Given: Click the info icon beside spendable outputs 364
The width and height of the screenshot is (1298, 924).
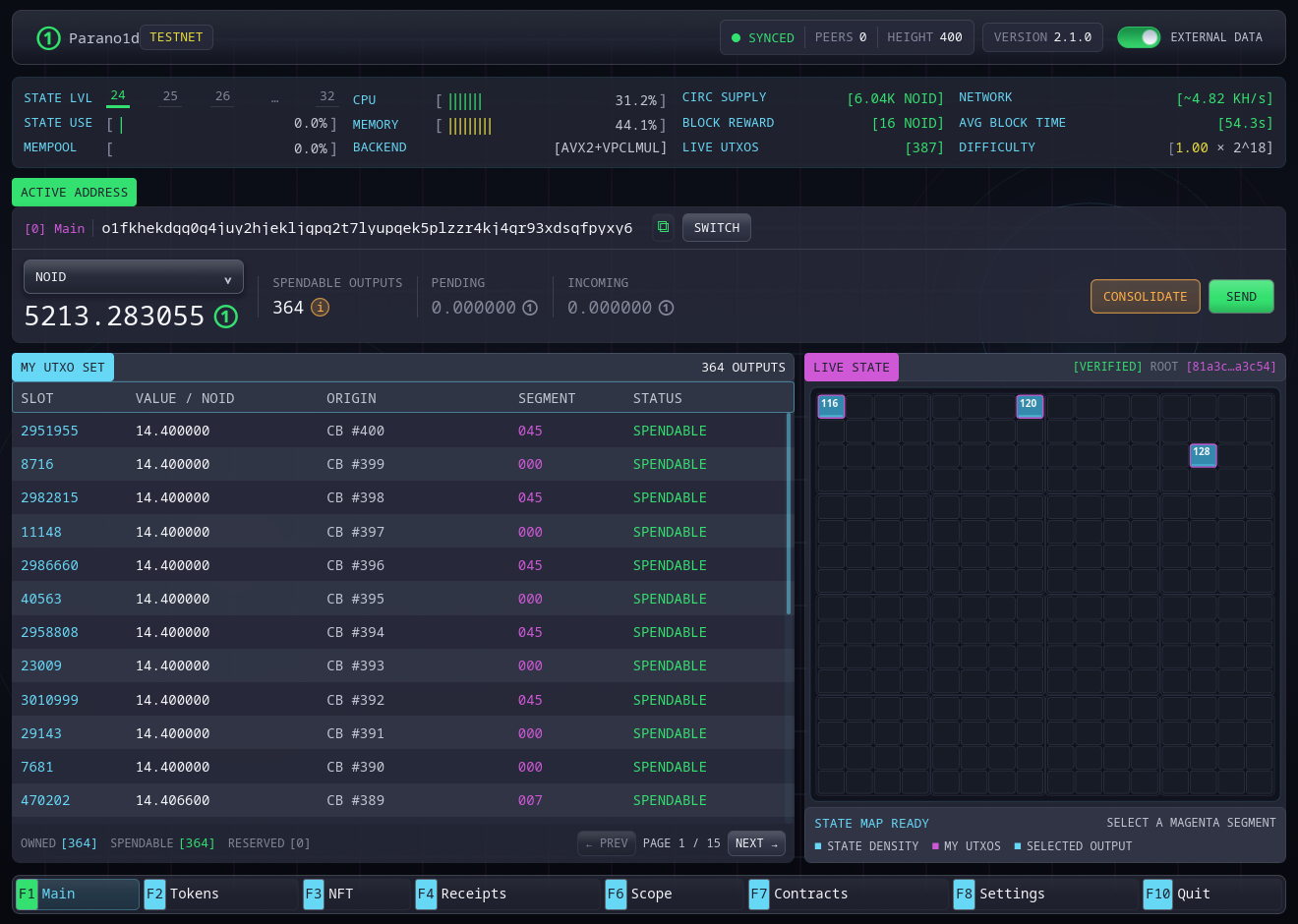Looking at the screenshot, I should click(x=321, y=308).
